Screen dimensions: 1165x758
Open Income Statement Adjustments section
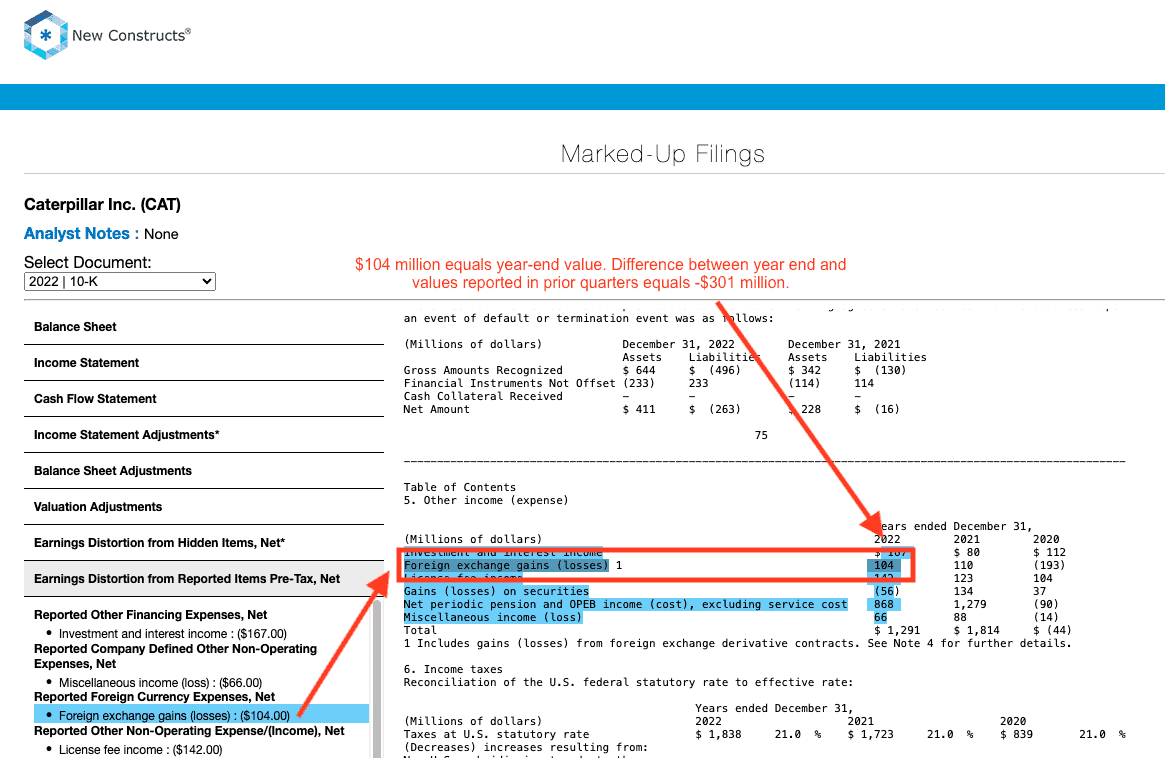click(204, 435)
